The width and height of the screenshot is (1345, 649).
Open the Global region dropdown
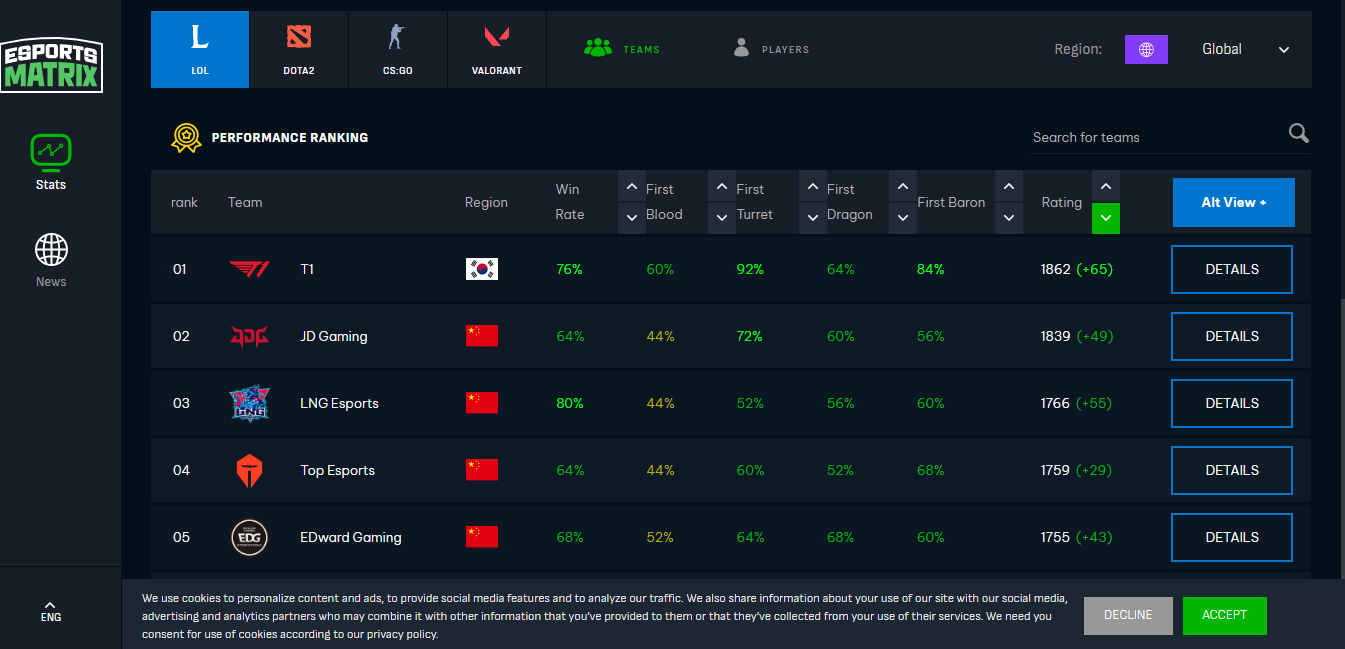pos(1246,49)
